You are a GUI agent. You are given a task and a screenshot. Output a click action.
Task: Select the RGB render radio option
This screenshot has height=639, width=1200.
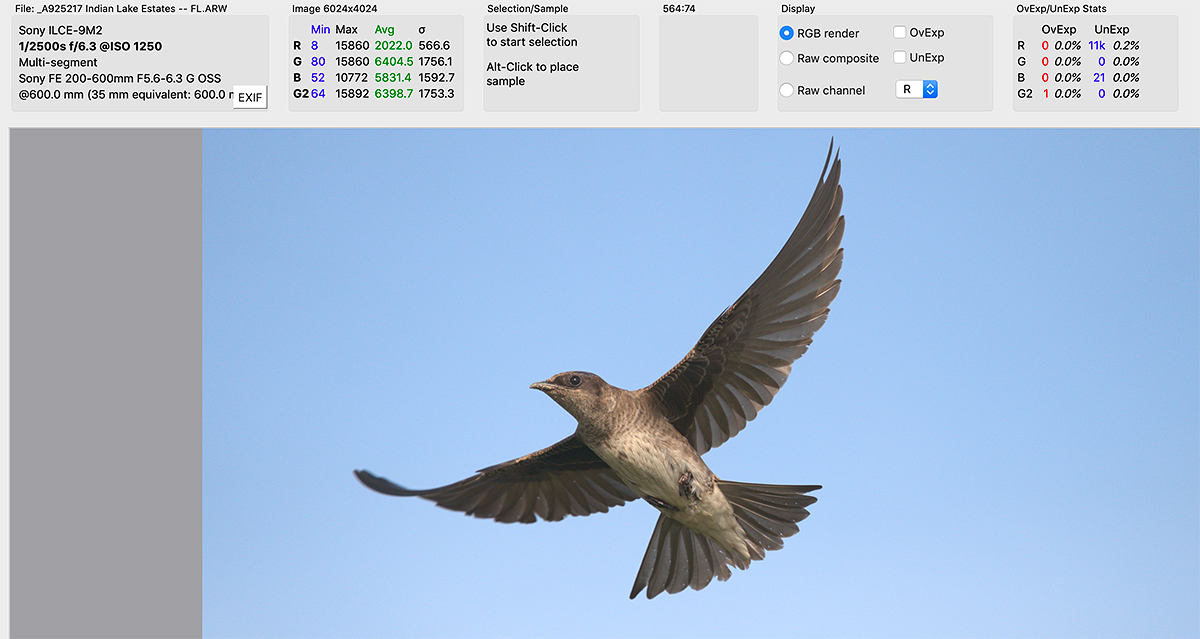click(x=786, y=33)
